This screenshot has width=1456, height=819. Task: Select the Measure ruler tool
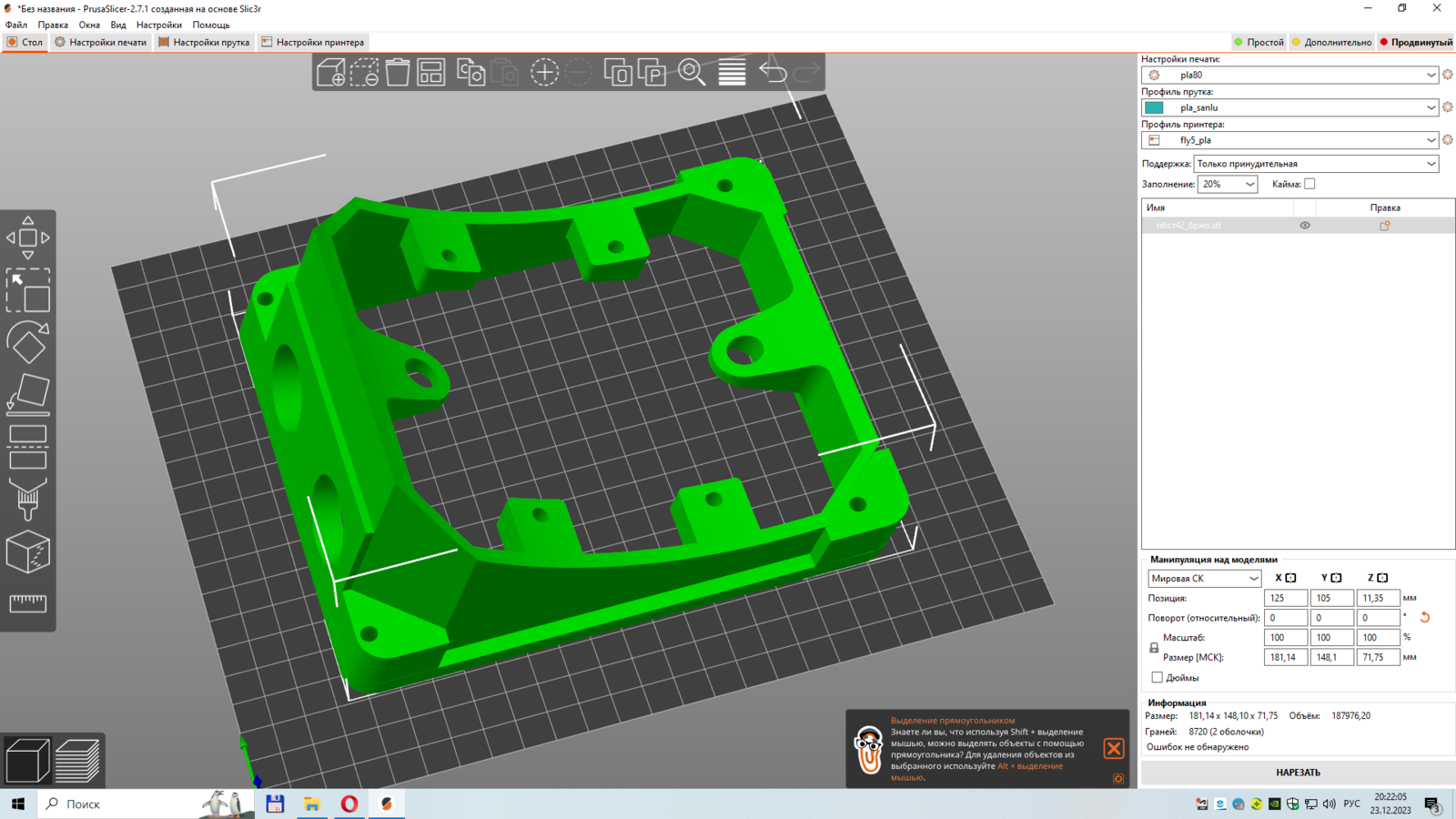tap(28, 603)
